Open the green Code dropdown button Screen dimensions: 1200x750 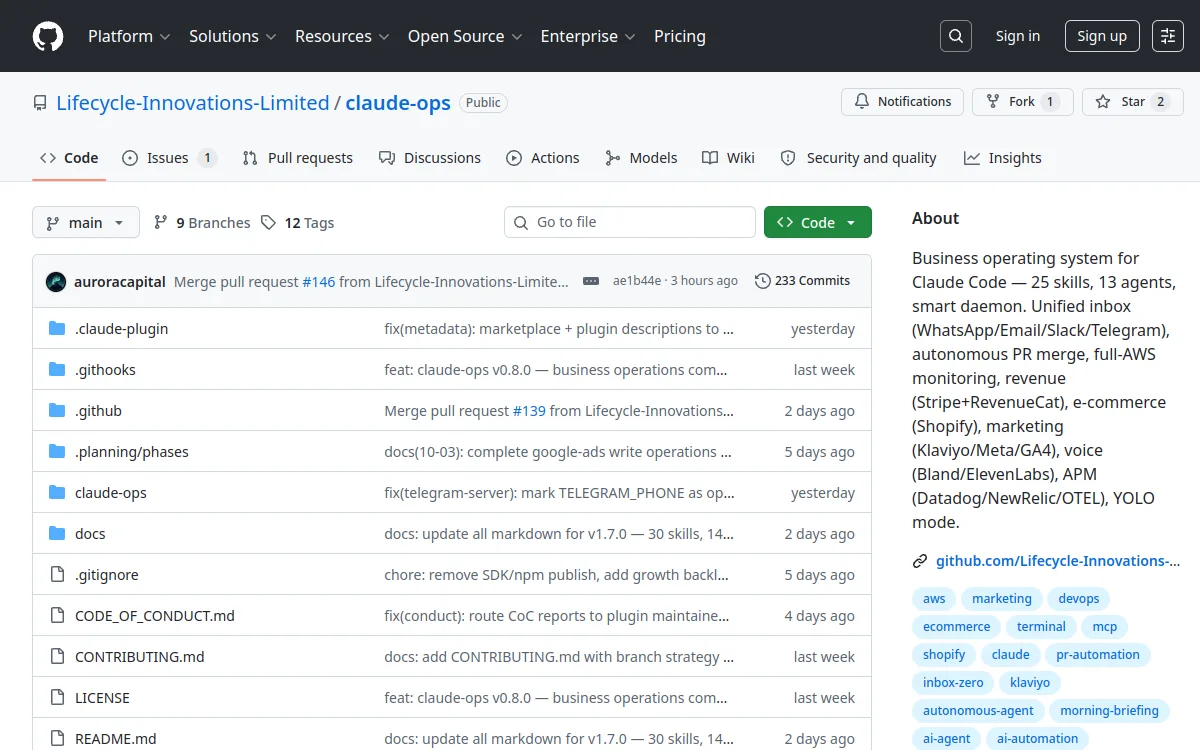(818, 222)
